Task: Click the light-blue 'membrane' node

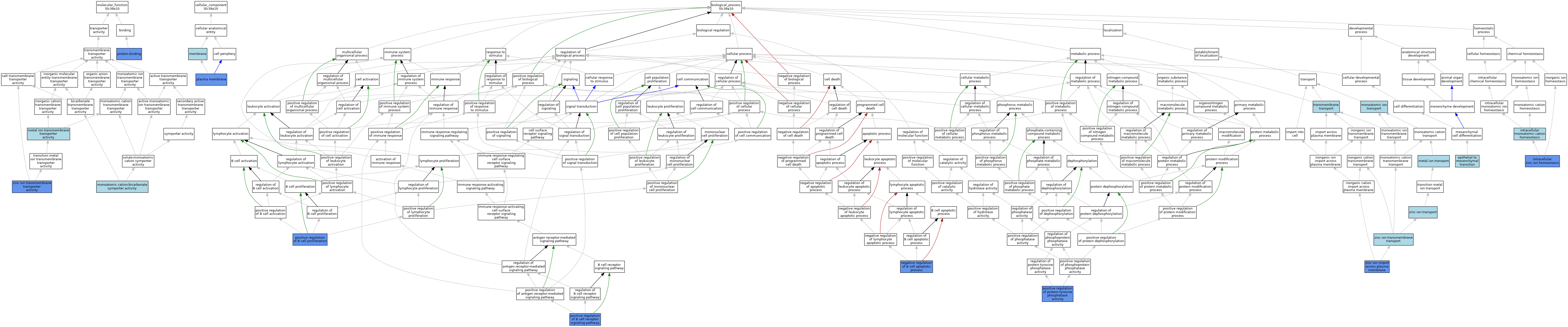Action: [197, 54]
